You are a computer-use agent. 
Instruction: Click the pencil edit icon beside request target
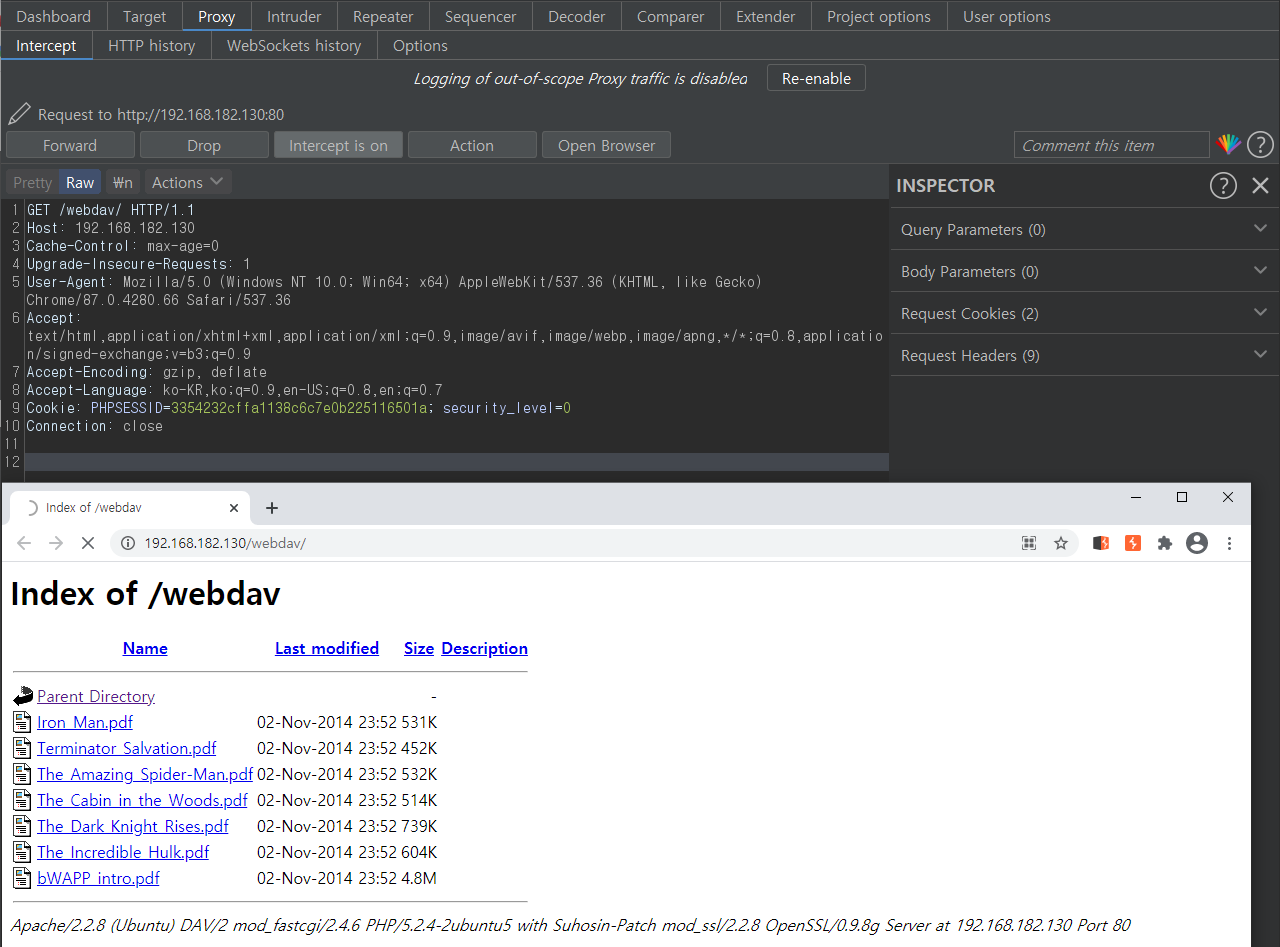tap(19, 114)
